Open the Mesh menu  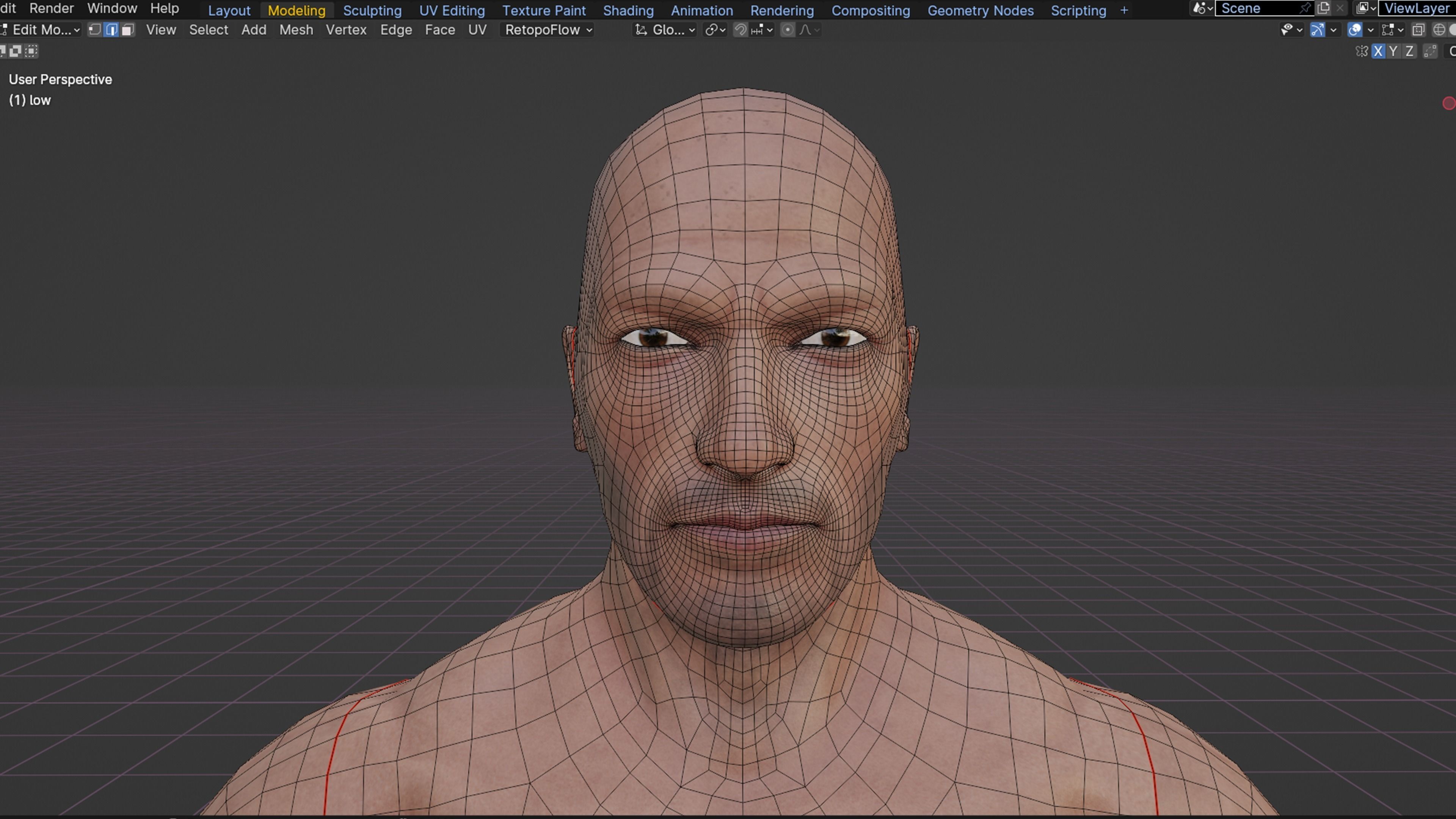(x=296, y=30)
